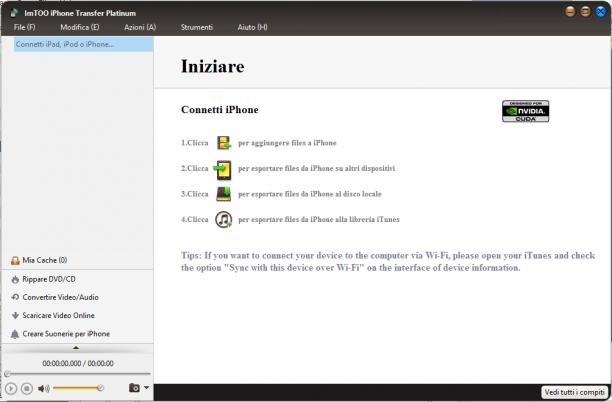Image resolution: width=612 pixels, height=402 pixels.
Task: Click the playback seek slider
Action: pyautogui.click(x=78, y=374)
